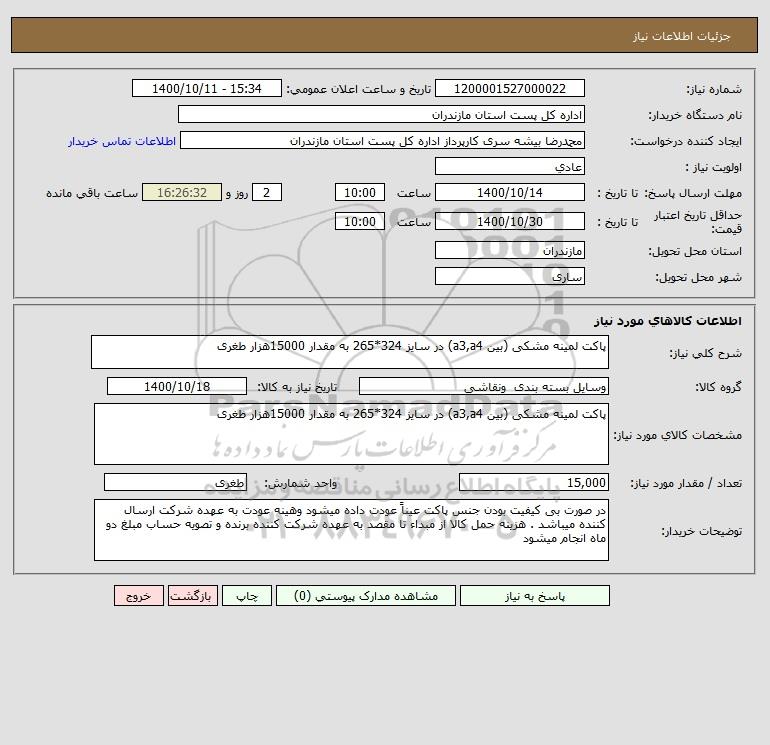The image size is (770, 745).
Task: Click the خروج exit button
Action: (x=138, y=596)
